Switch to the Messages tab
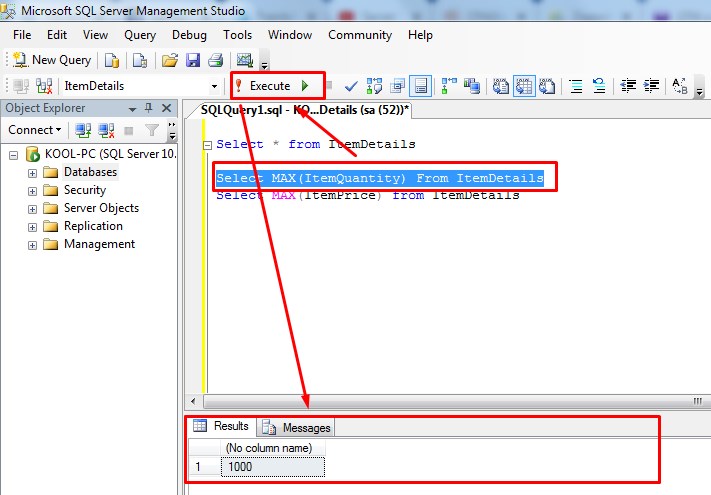 pos(296,427)
